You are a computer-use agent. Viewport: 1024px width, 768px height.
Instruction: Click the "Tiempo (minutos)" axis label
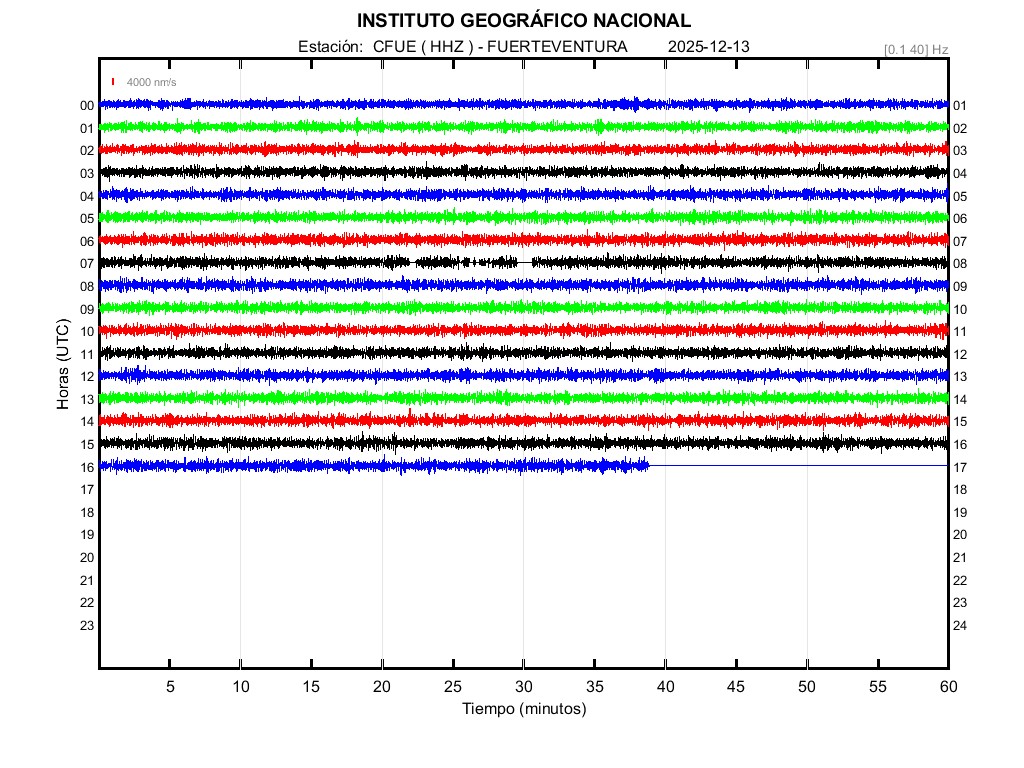[x=523, y=709]
